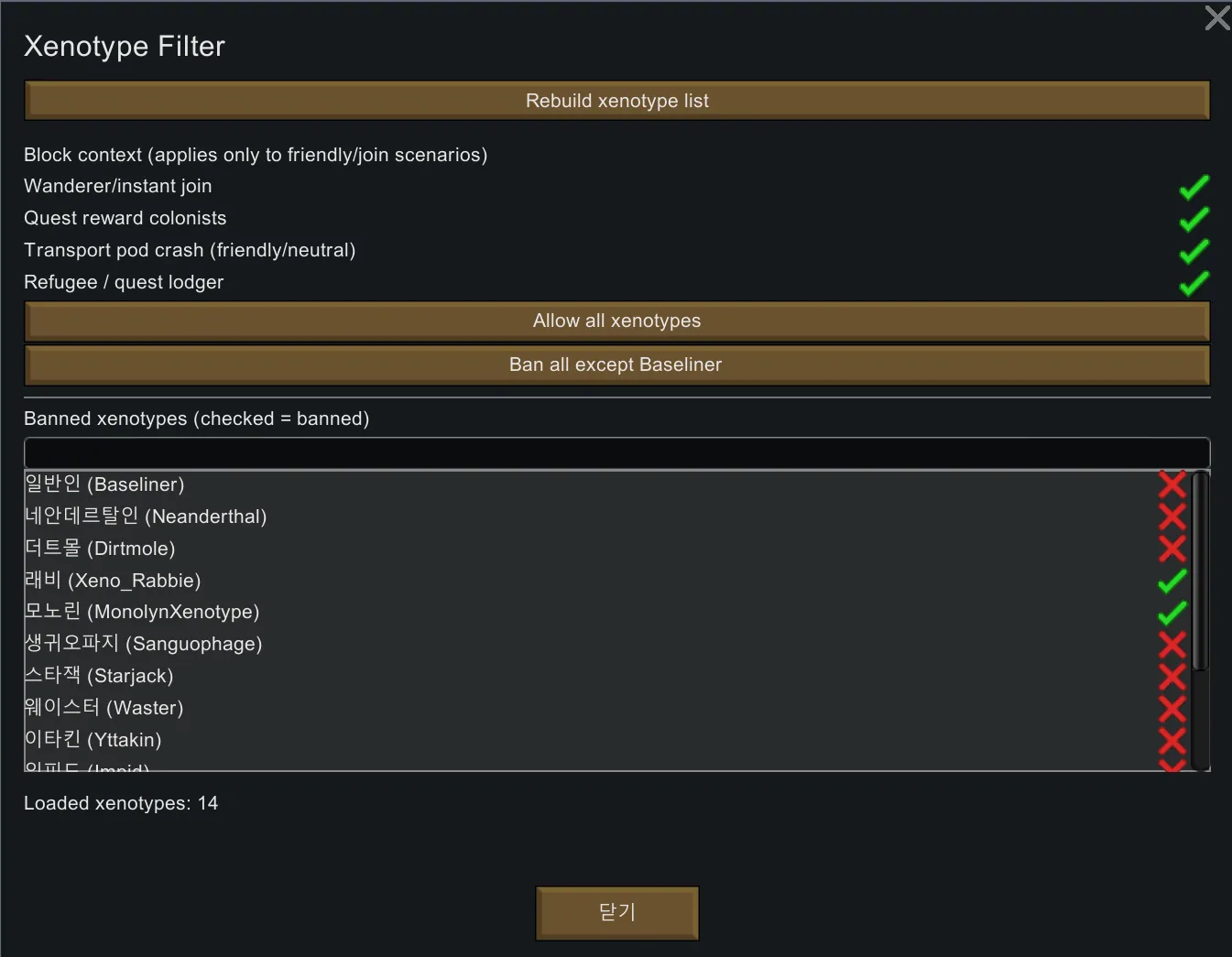
Task: Toggle Quest reward colonists checkmark
Action: pyautogui.click(x=1194, y=219)
